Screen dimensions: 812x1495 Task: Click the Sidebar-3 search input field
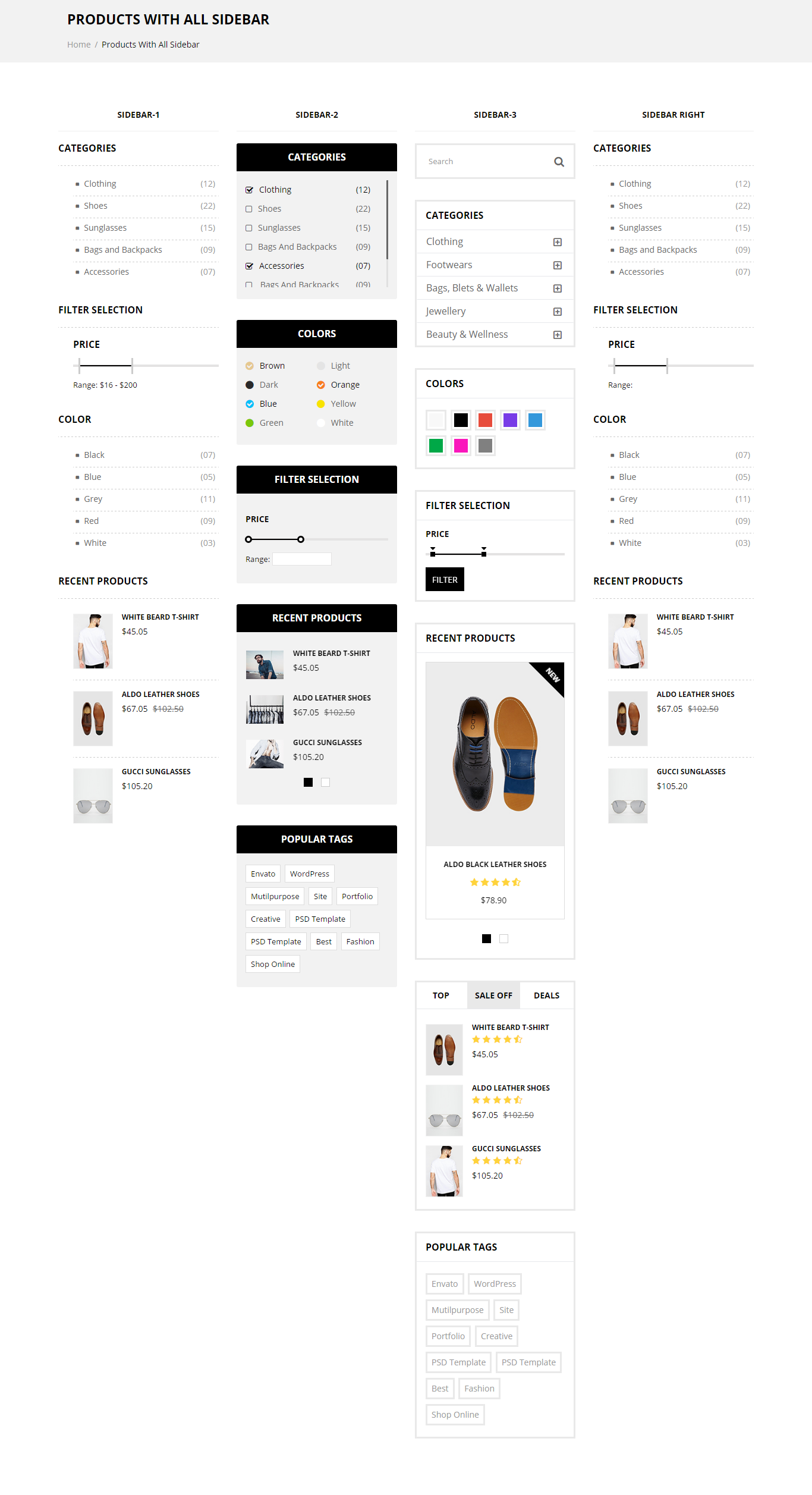tap(489, 162)
